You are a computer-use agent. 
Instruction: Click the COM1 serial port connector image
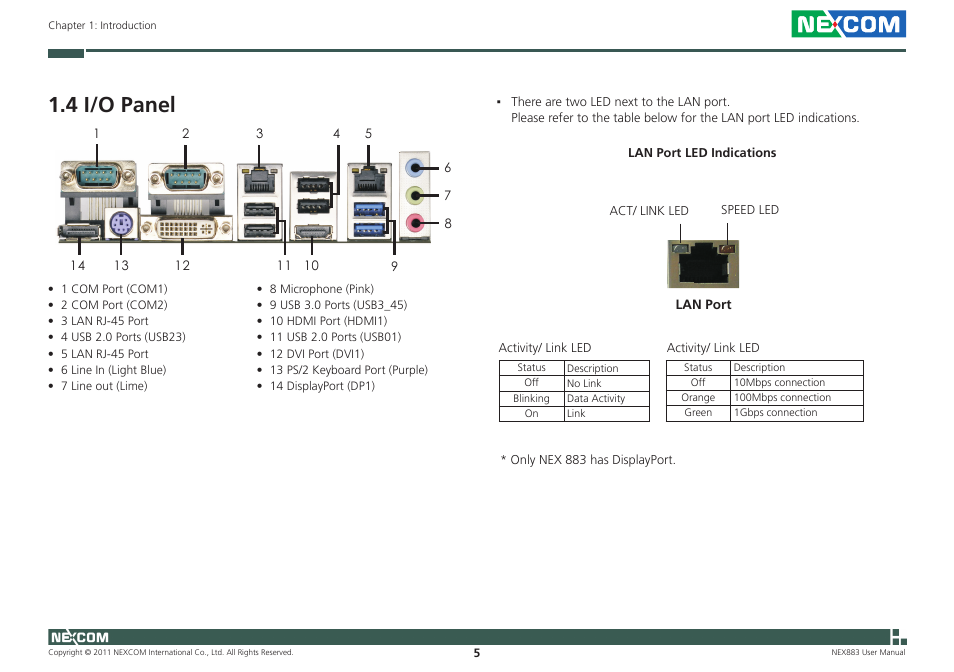(x=98, y=178)
